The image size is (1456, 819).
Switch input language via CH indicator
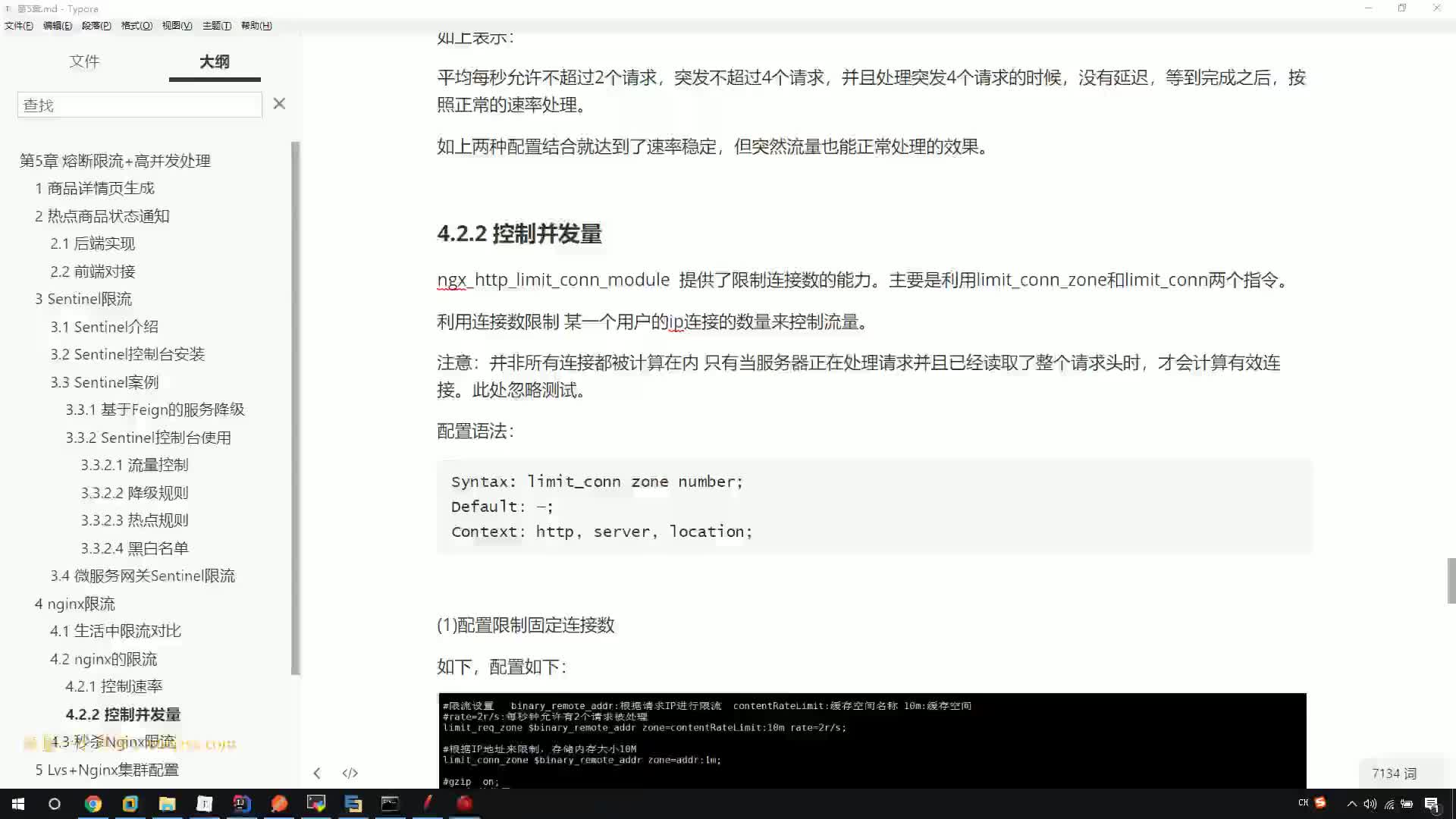click(1303, 803)
